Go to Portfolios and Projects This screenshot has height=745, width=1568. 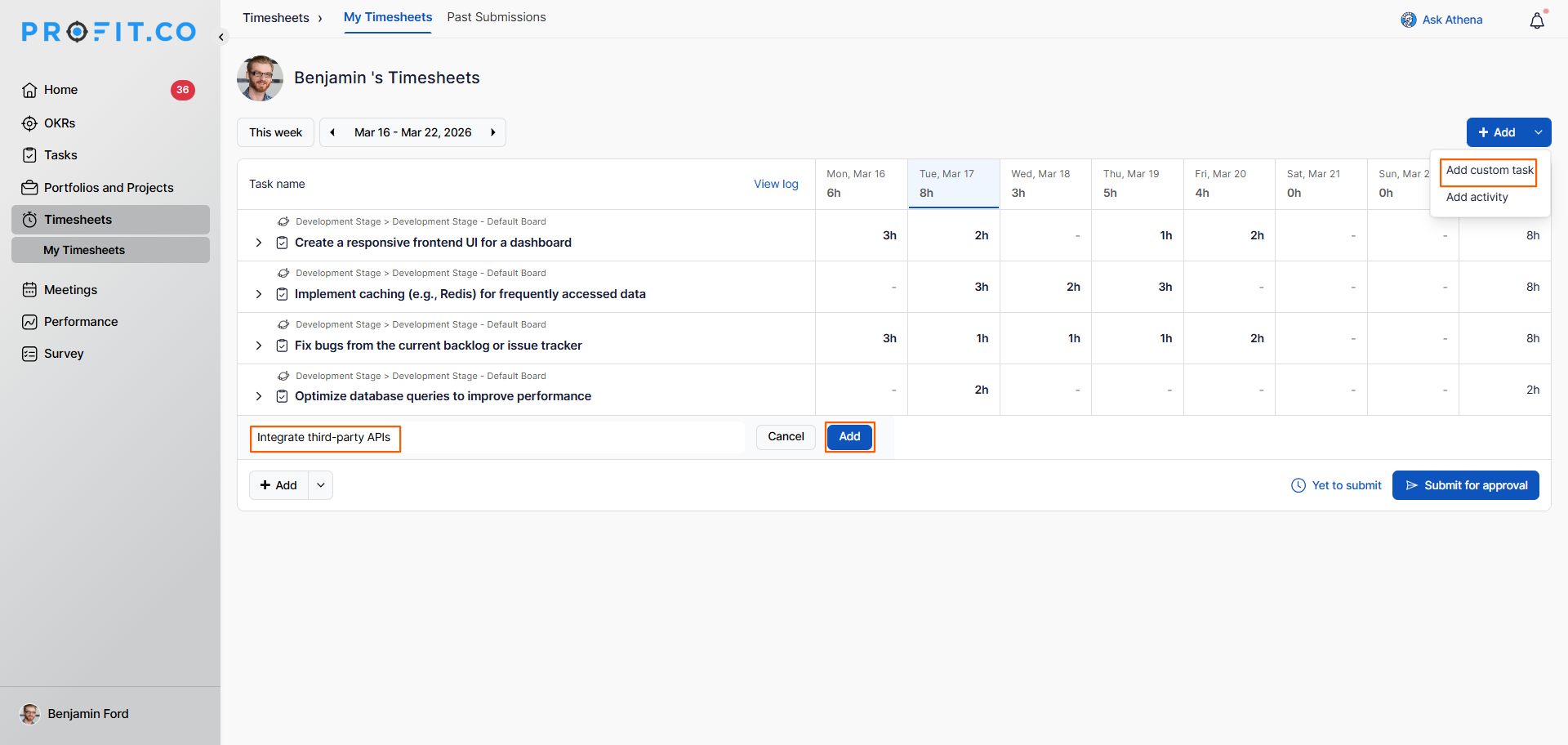coord(108,188)
